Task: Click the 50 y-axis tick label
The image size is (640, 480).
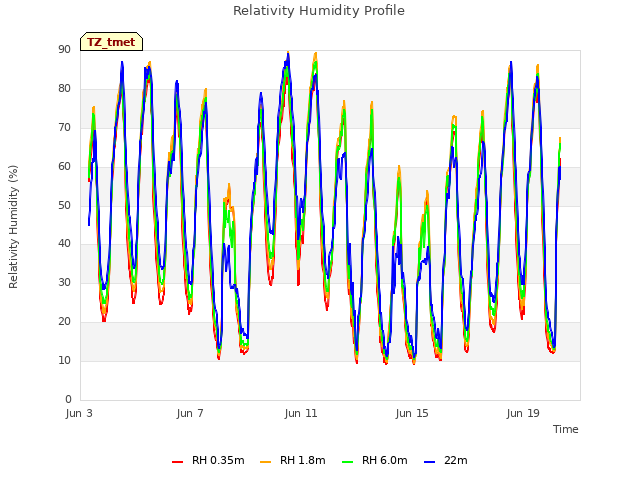Action: (x=64, y=205)
